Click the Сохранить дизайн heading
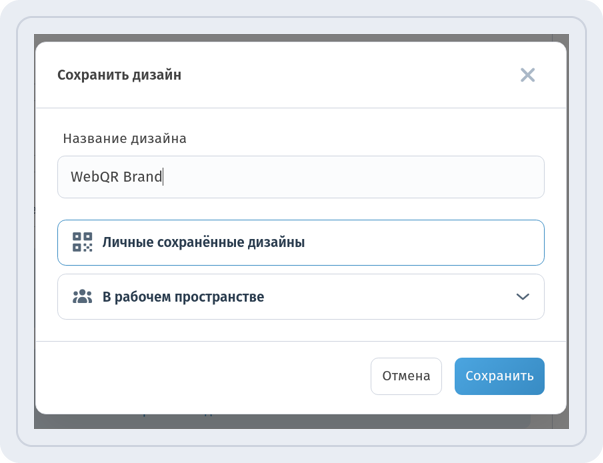This screenshot has height=463, width=603. click(x=119, y=75)
